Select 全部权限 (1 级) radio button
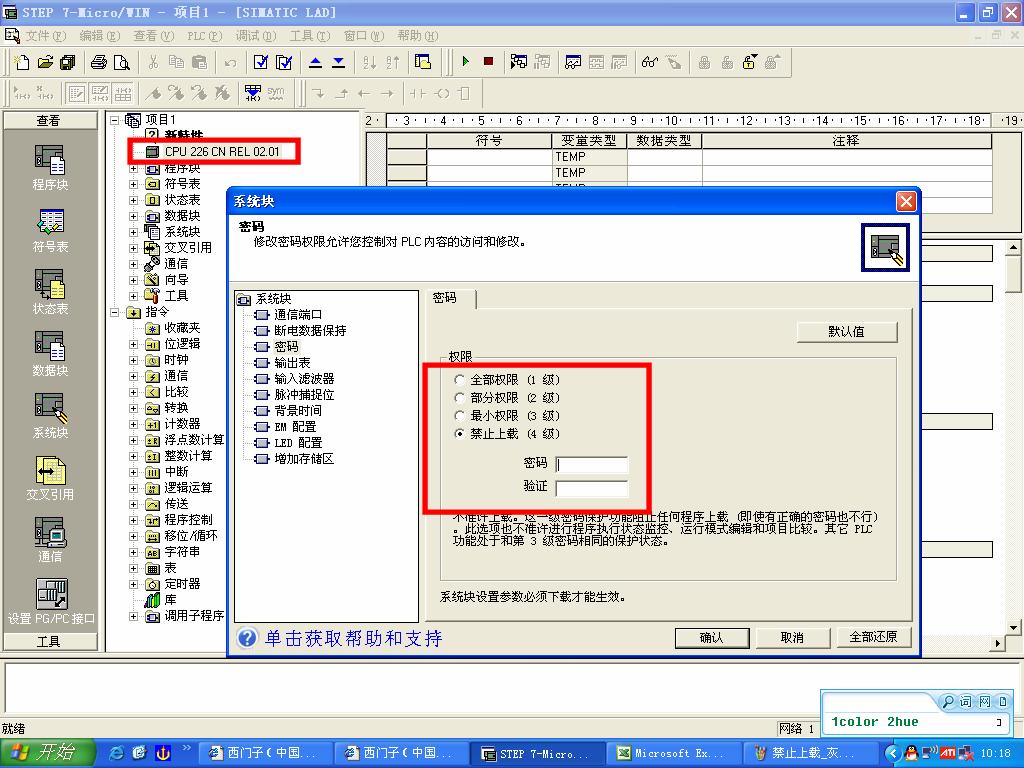This screenshot has height=768, width=1024. pyautogui.click(x=460, y=379)
